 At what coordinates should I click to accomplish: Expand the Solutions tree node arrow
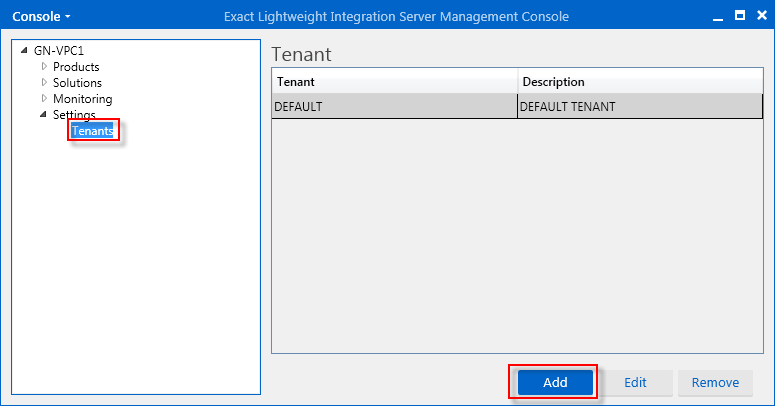pyautogui.click(x=44, y=82)
